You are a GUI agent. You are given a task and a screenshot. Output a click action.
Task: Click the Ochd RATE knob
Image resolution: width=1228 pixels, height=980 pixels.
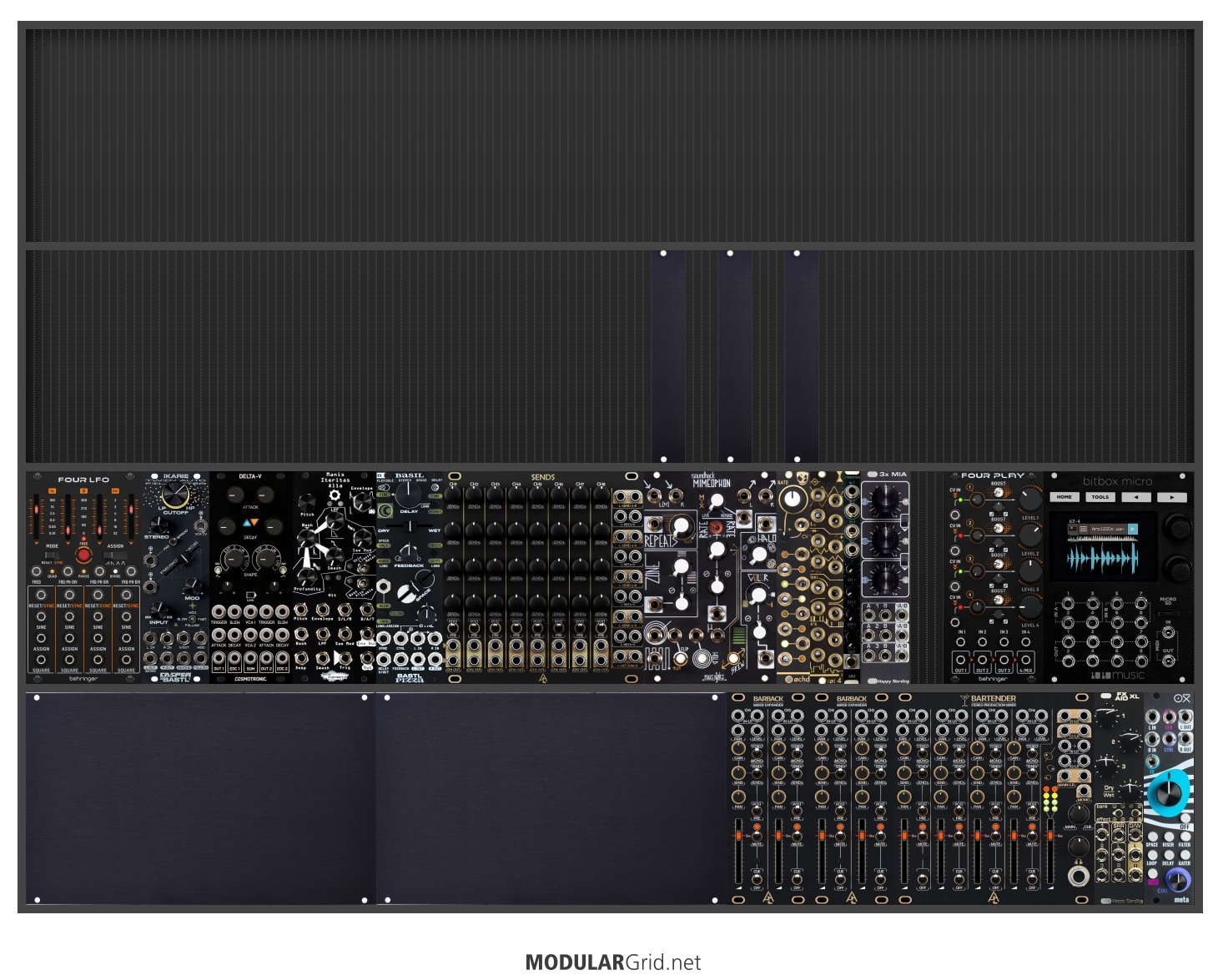(793, 499)
